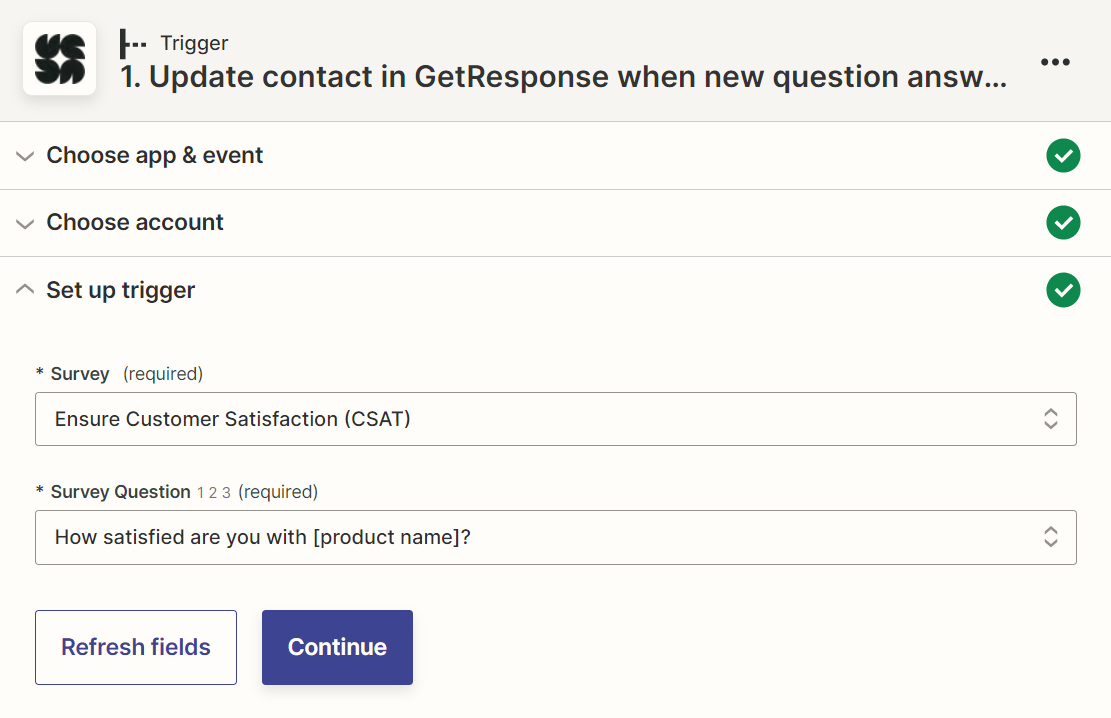Click the Refresh fields button
1111x718 pixels.
135,647
